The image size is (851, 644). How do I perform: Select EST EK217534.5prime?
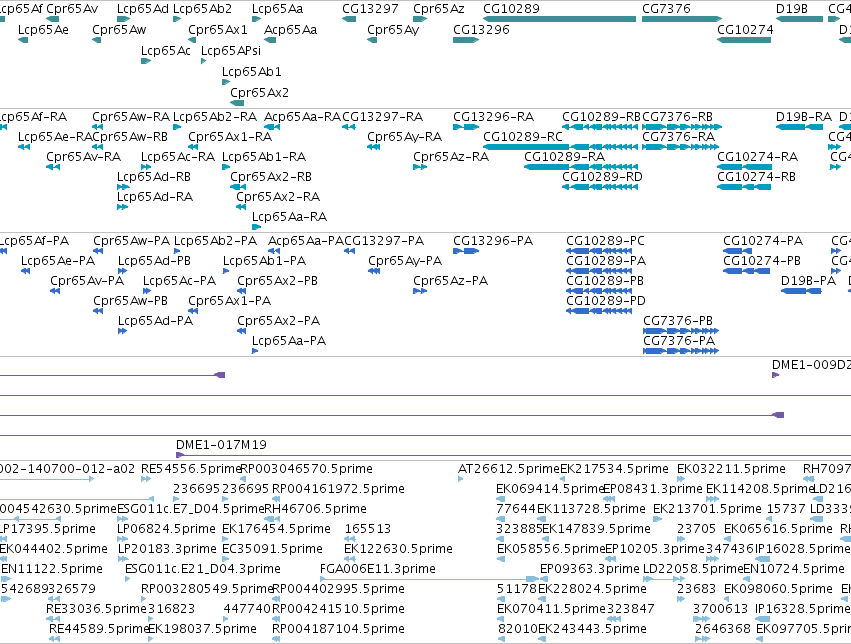pos(562,479)
